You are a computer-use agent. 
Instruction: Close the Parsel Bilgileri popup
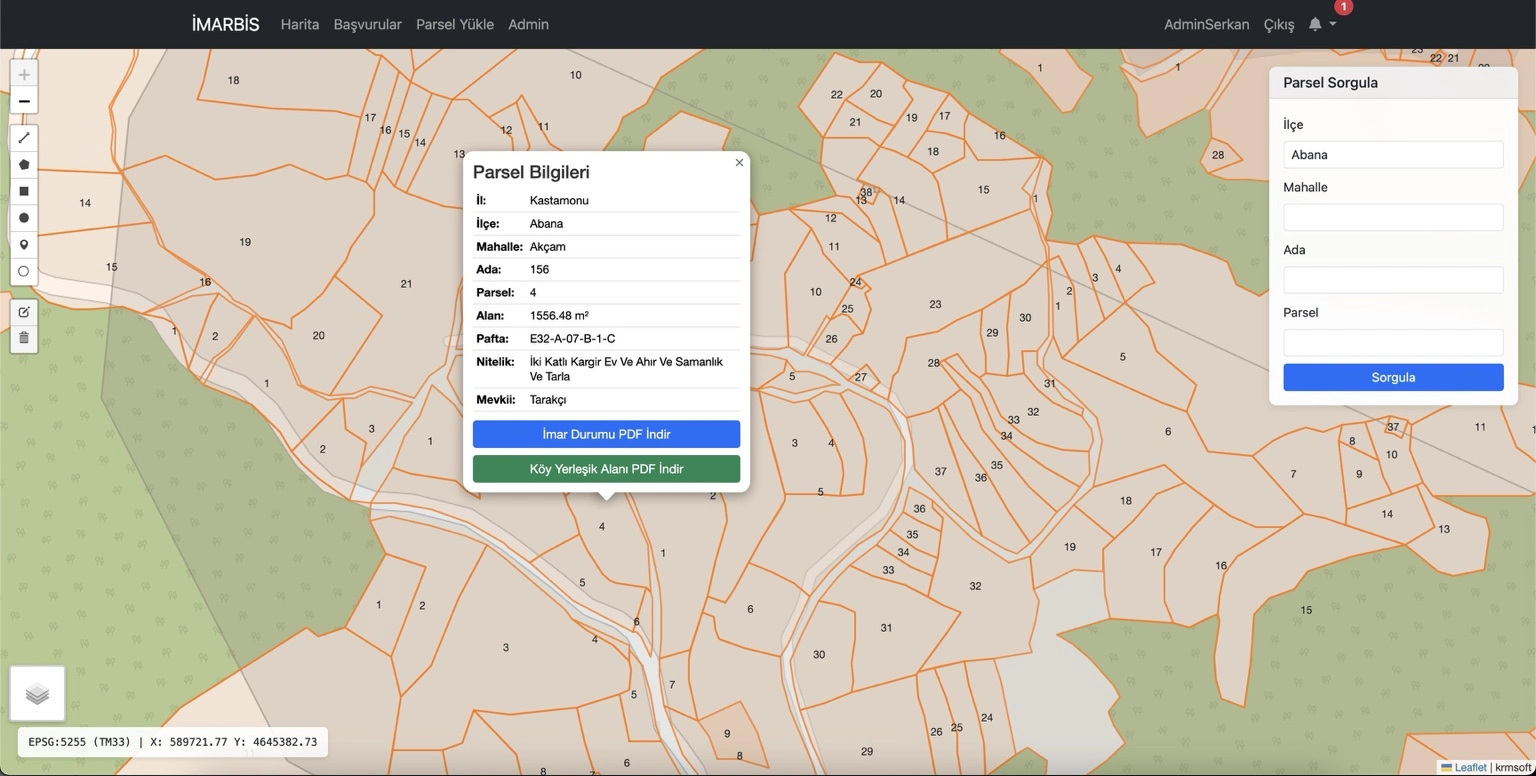click(x=739, y=162)
